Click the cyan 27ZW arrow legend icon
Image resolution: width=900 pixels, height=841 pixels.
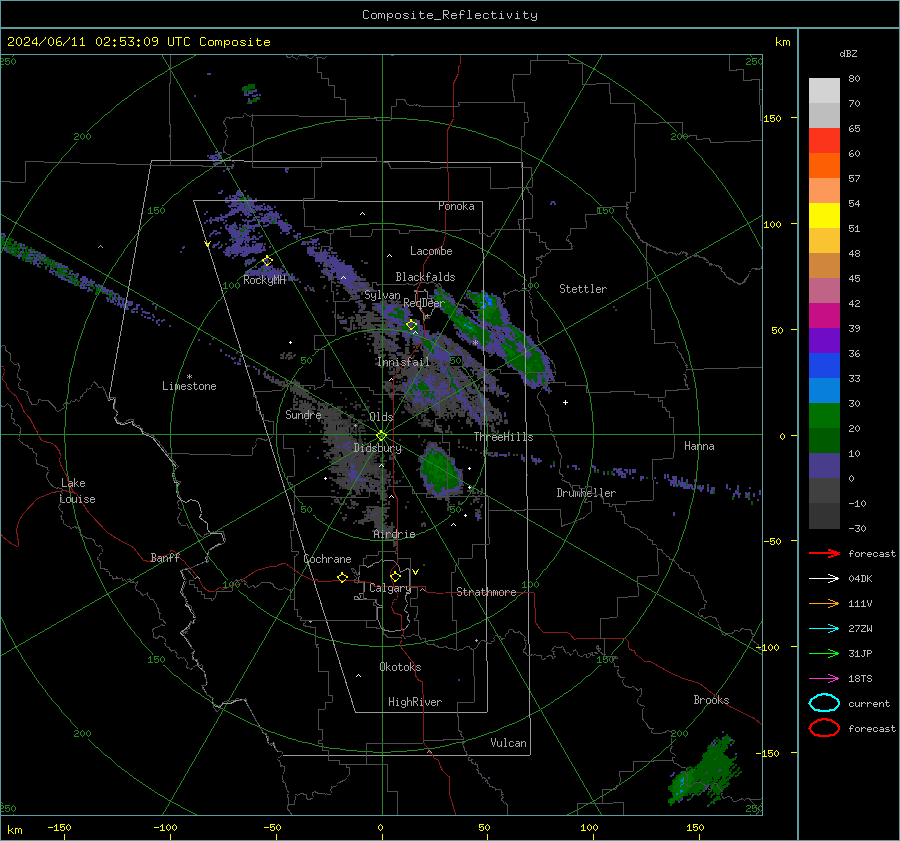824,629
